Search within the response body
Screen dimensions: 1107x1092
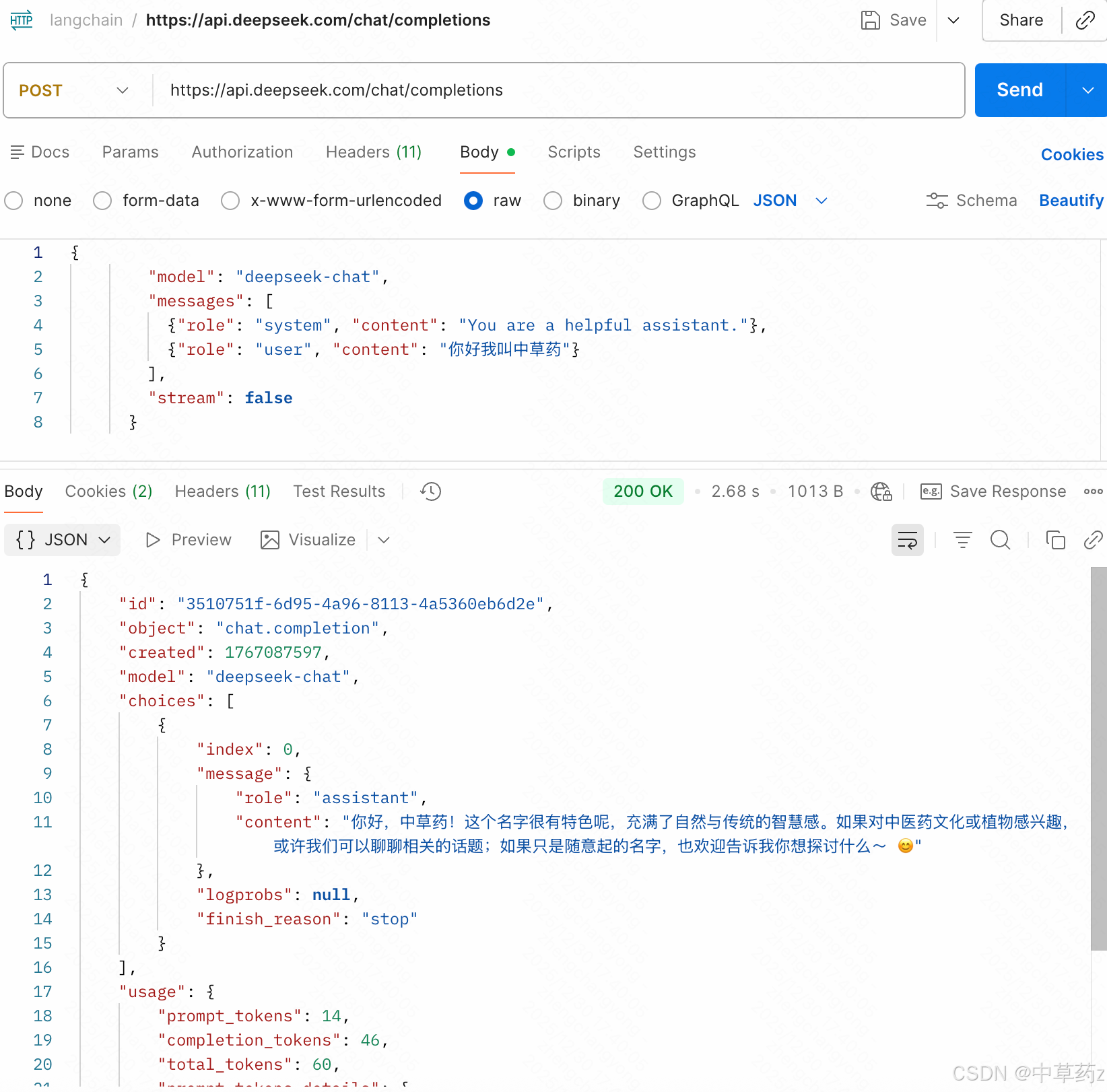[1000, 540]
